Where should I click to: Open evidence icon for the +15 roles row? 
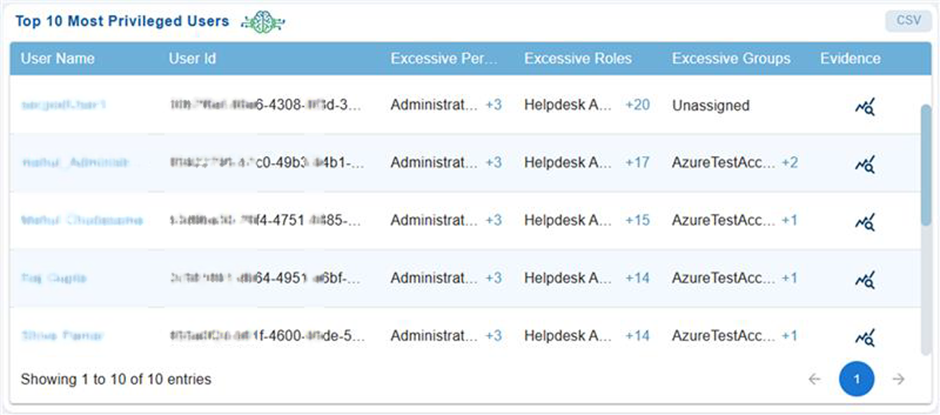865,220
